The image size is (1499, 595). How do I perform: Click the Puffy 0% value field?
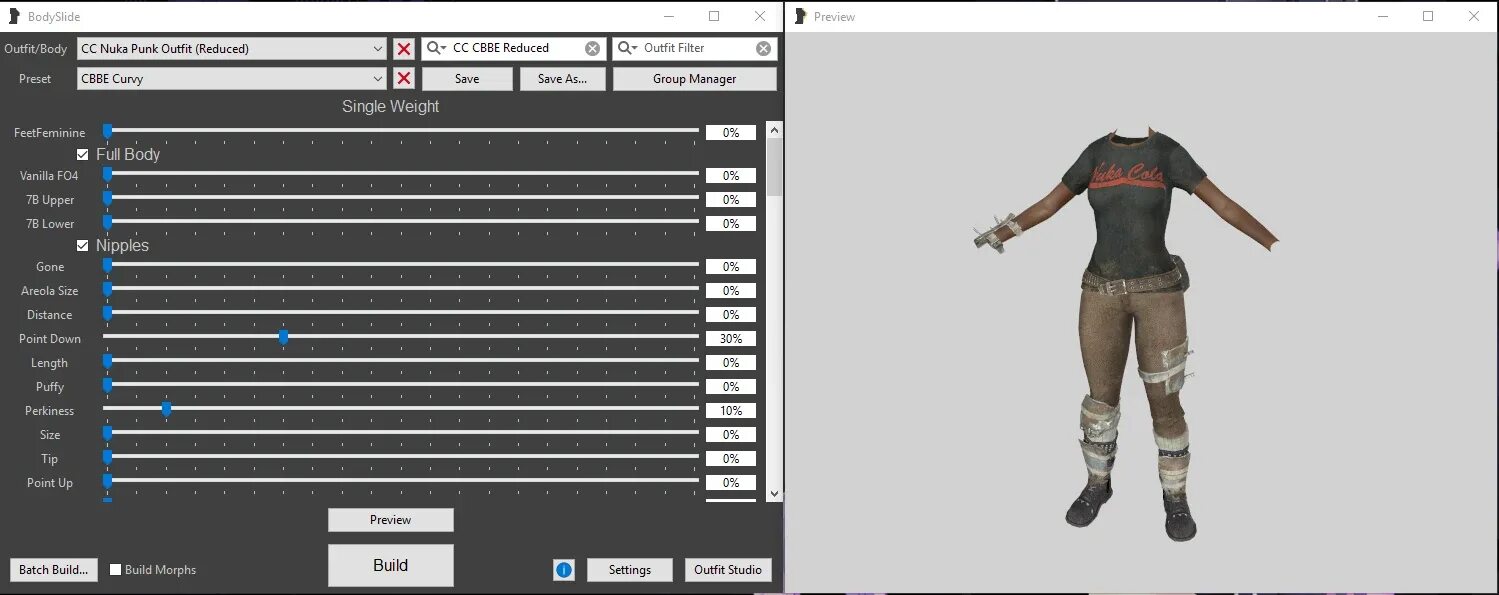731,387
